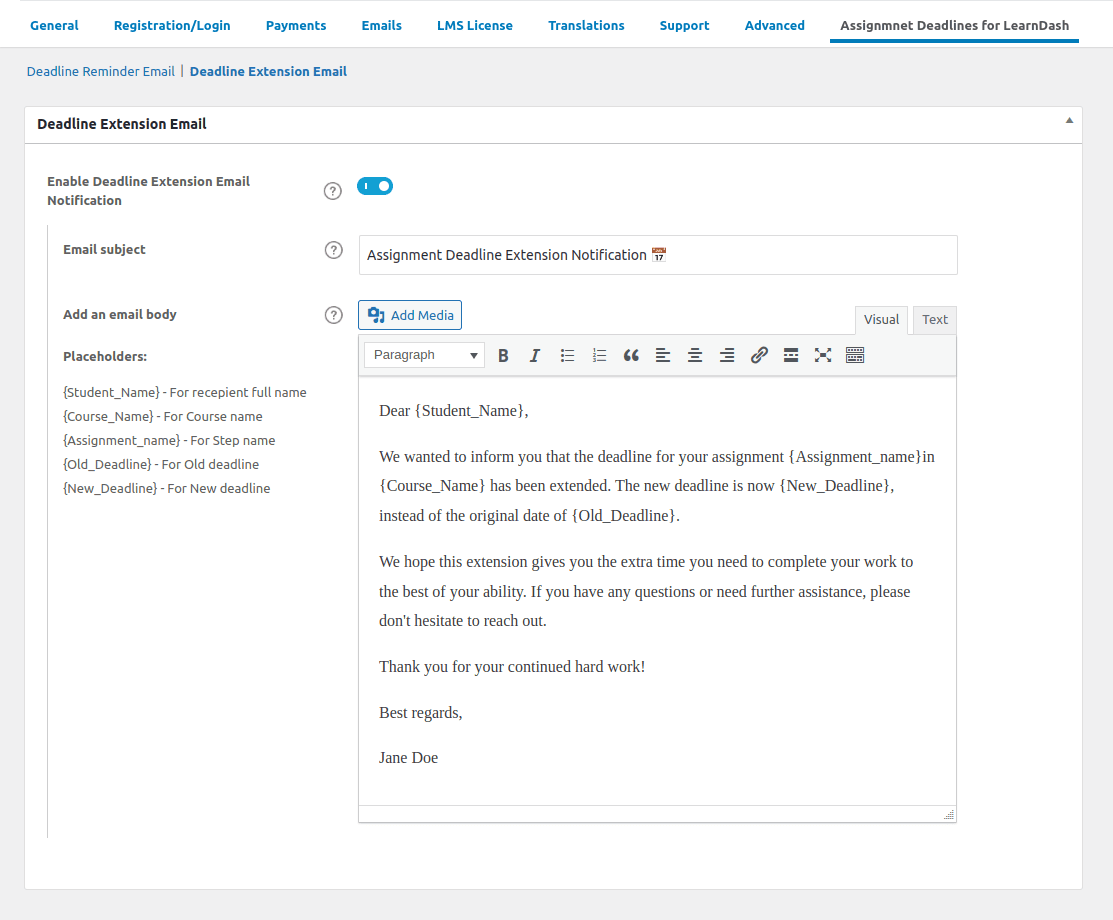Toggle the toolbar kitchen sink icon
The image size is (1113, 920).
click(855, 355)
